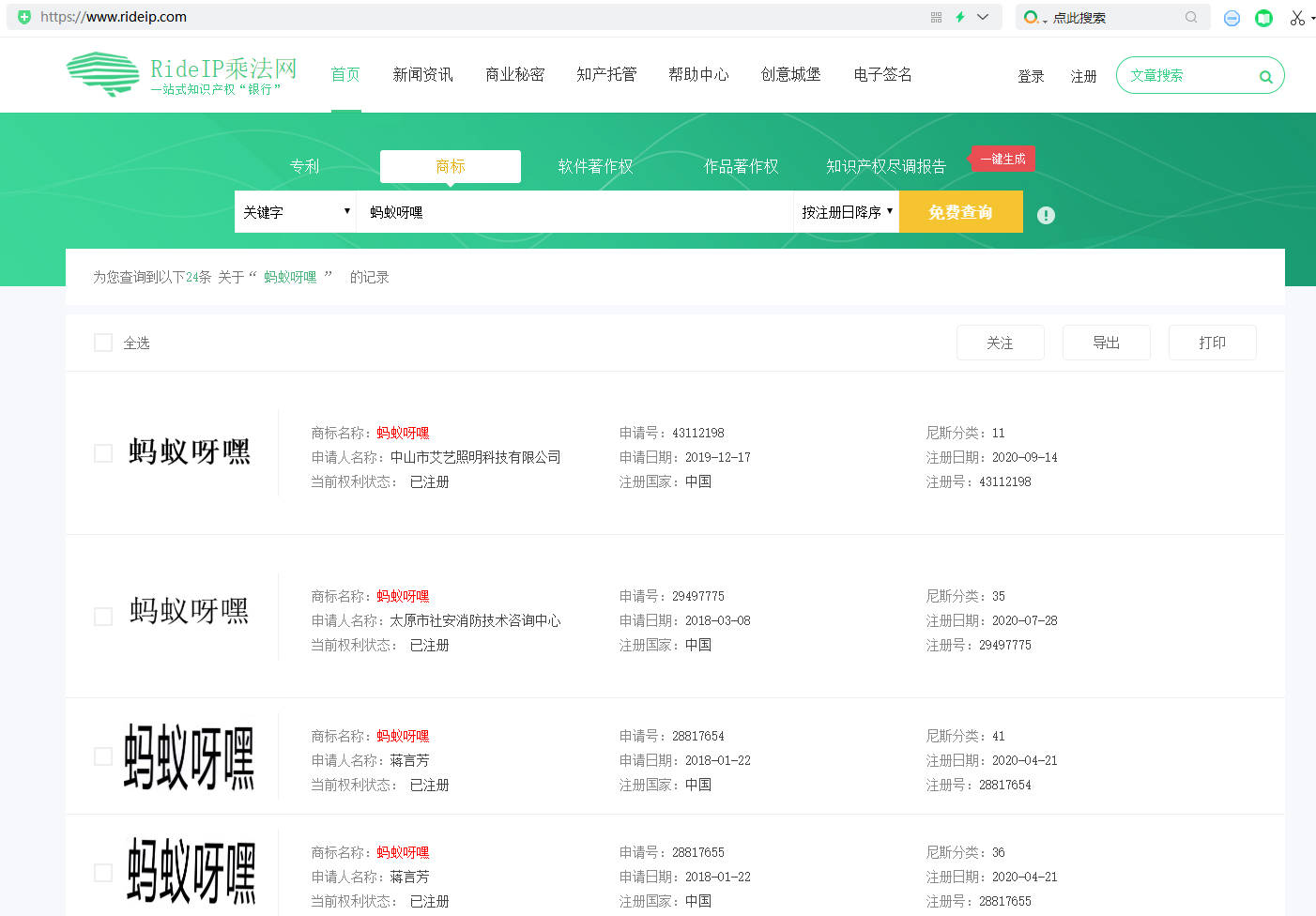Open the scissors screenshot tool
Viewport: 1316px width, 916px height.
[x=1297, y=18]
